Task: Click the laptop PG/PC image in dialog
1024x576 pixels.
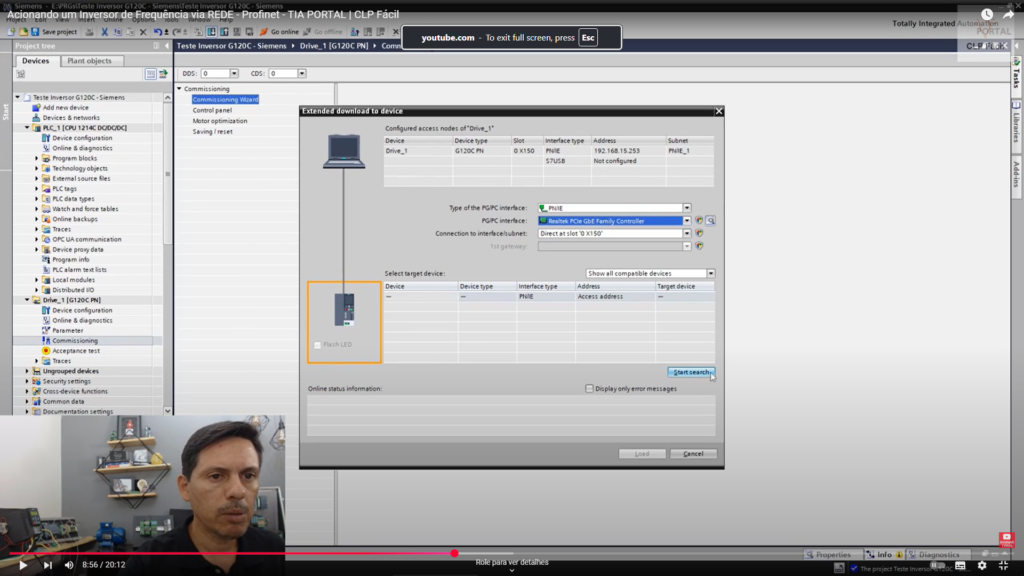Action: pyautogui.click(x=344, y=152)
